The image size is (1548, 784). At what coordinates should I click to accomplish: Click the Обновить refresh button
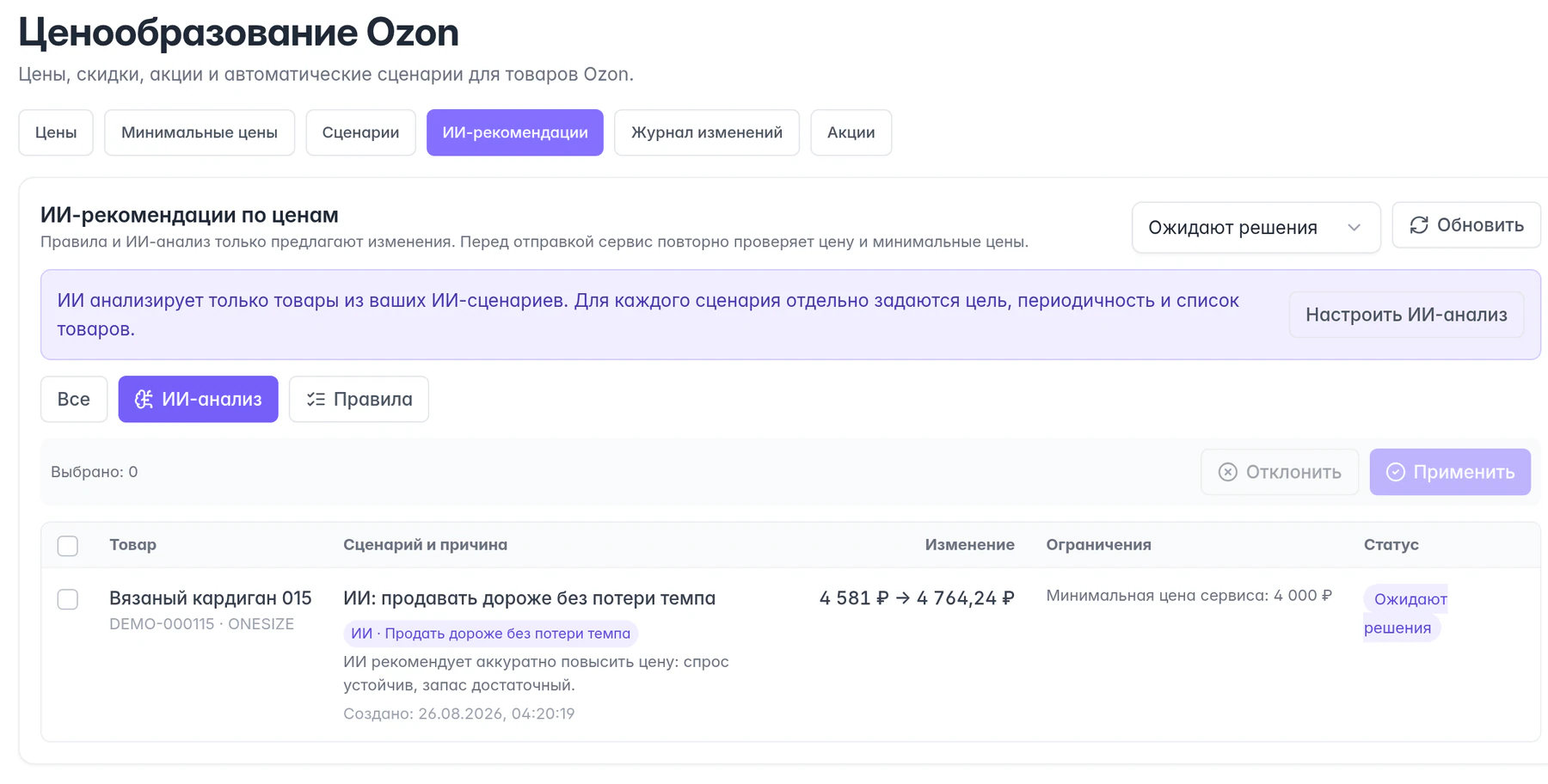[1466, 225]
